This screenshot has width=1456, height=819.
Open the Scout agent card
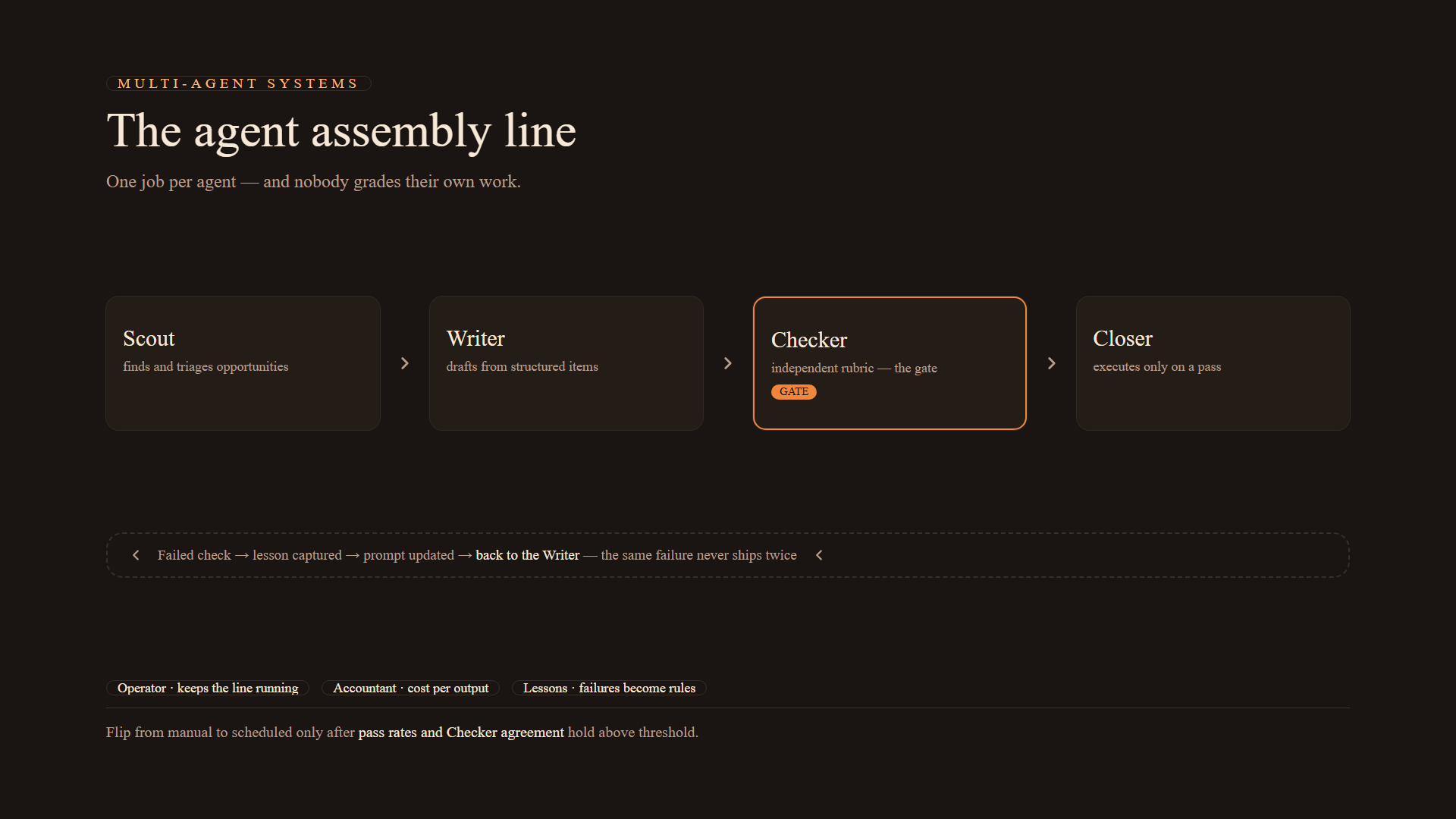243,363
